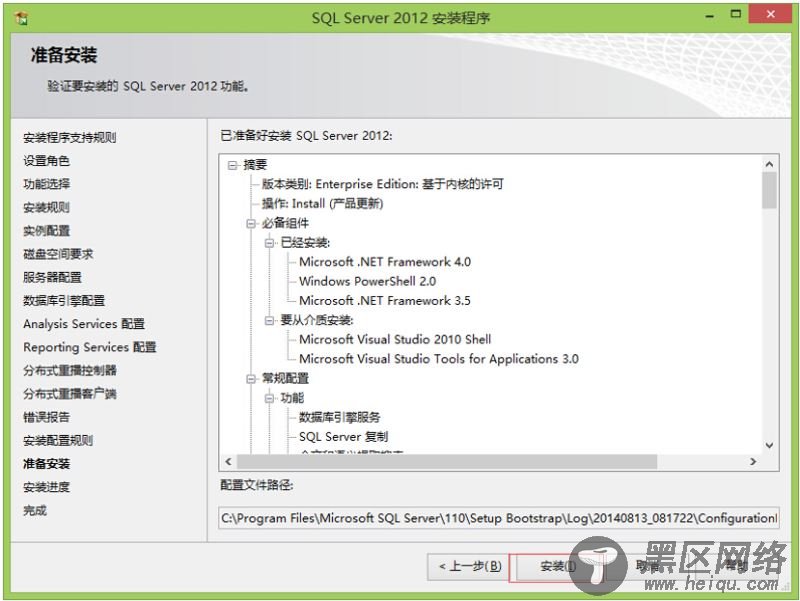Select Visual Studio Tools for Applications 3.0
Viewport: 800px width, 601px height.
tap(439, 359)
